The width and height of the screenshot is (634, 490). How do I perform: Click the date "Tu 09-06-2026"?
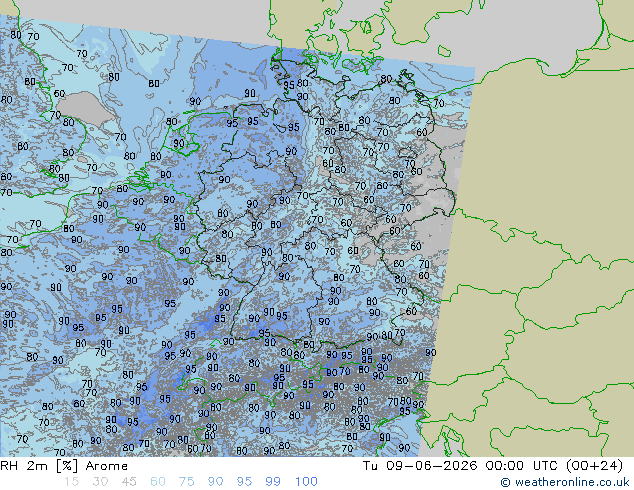(x=420, y=466)
